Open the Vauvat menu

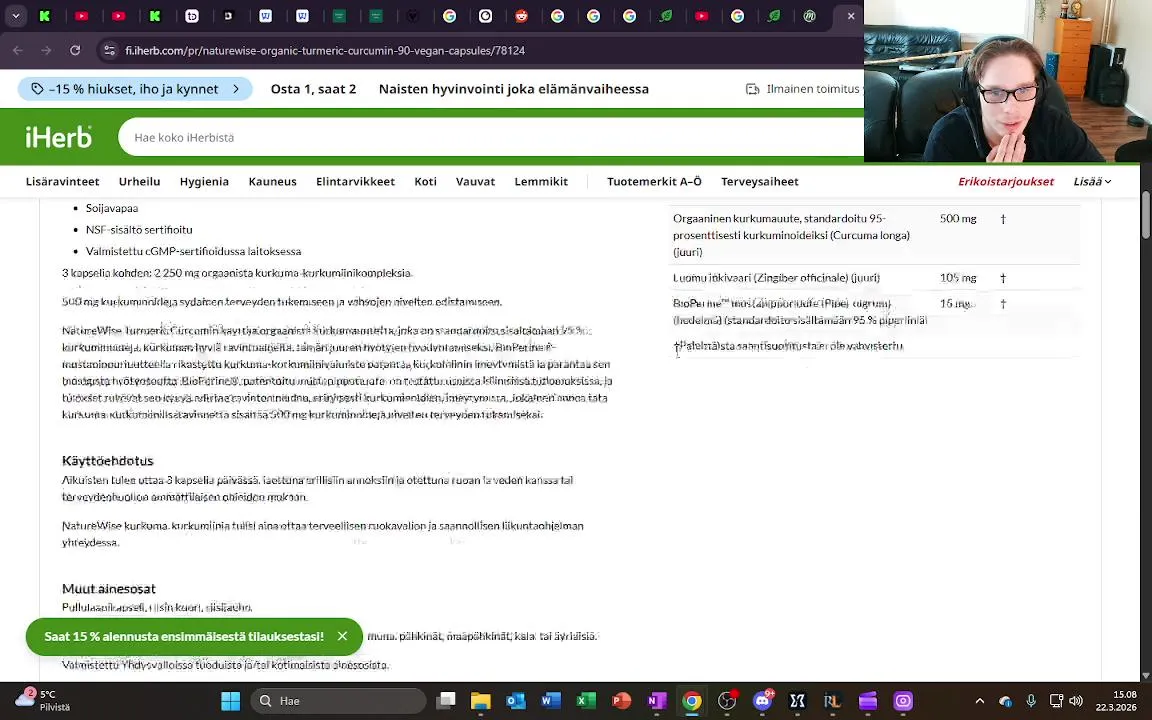(x=475, y=181)
